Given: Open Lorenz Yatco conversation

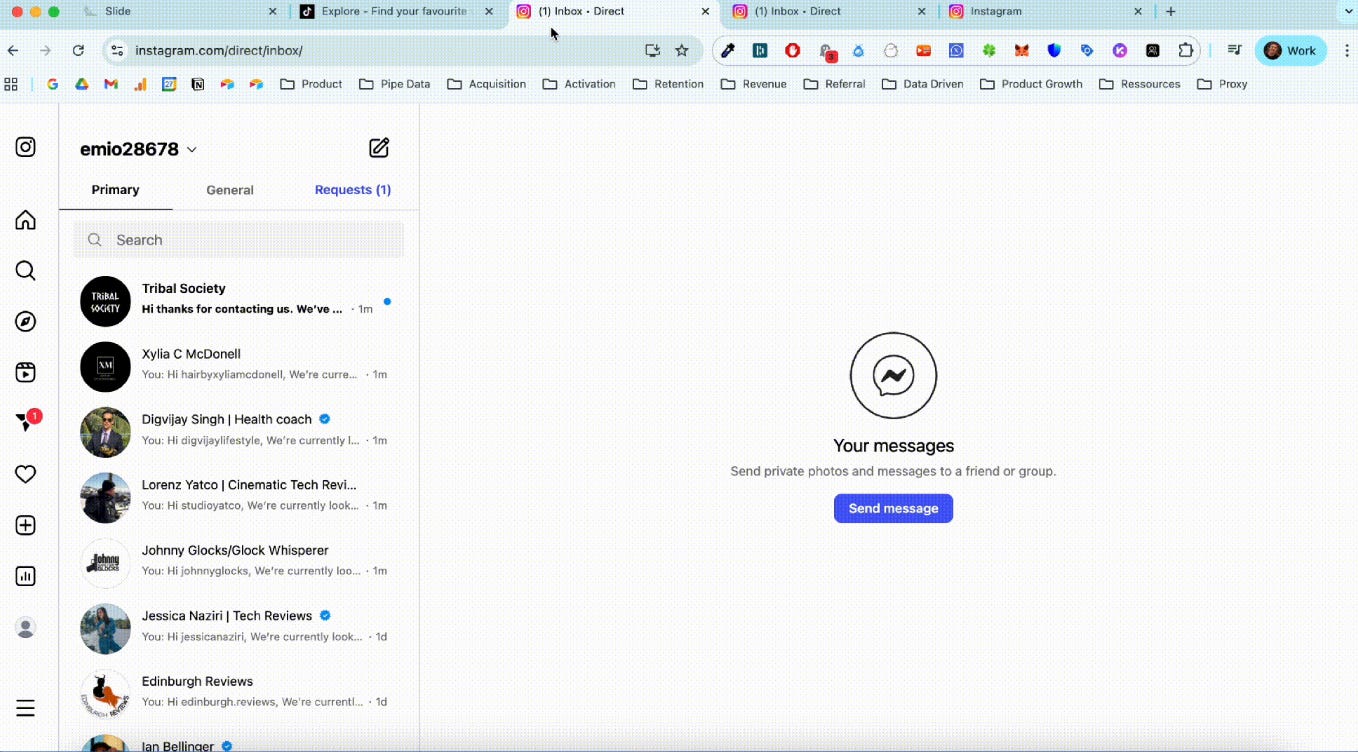Looking at the screenshot, I should tap(239, 498).
